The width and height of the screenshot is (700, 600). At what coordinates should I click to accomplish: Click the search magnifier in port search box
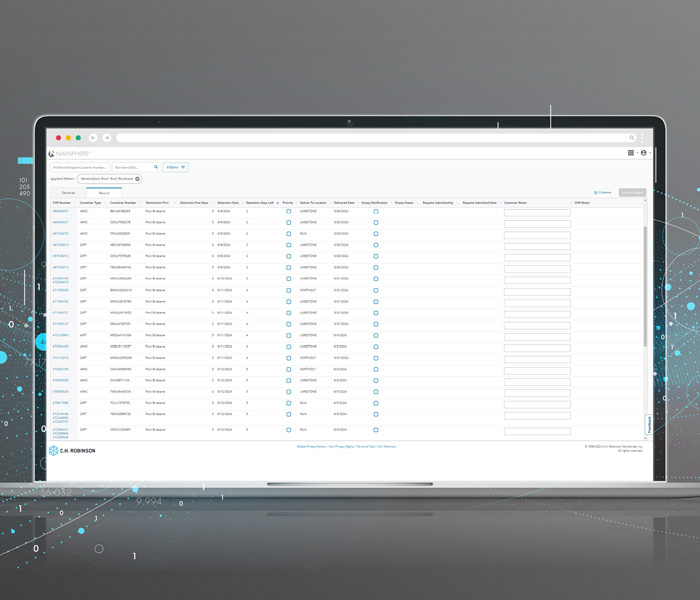[x=155, y=167]
